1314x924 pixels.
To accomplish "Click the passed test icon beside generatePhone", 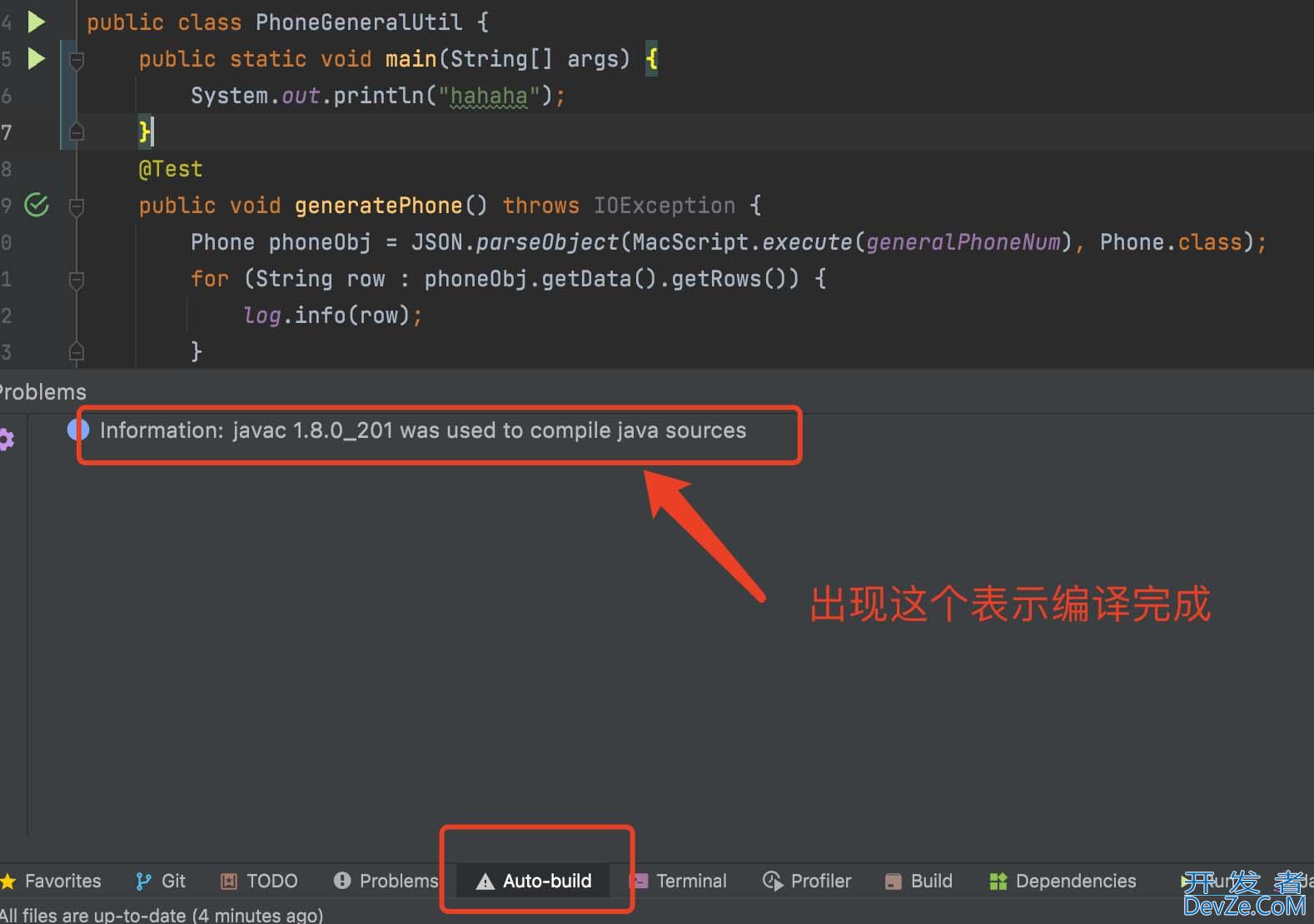I will (37, 205).
